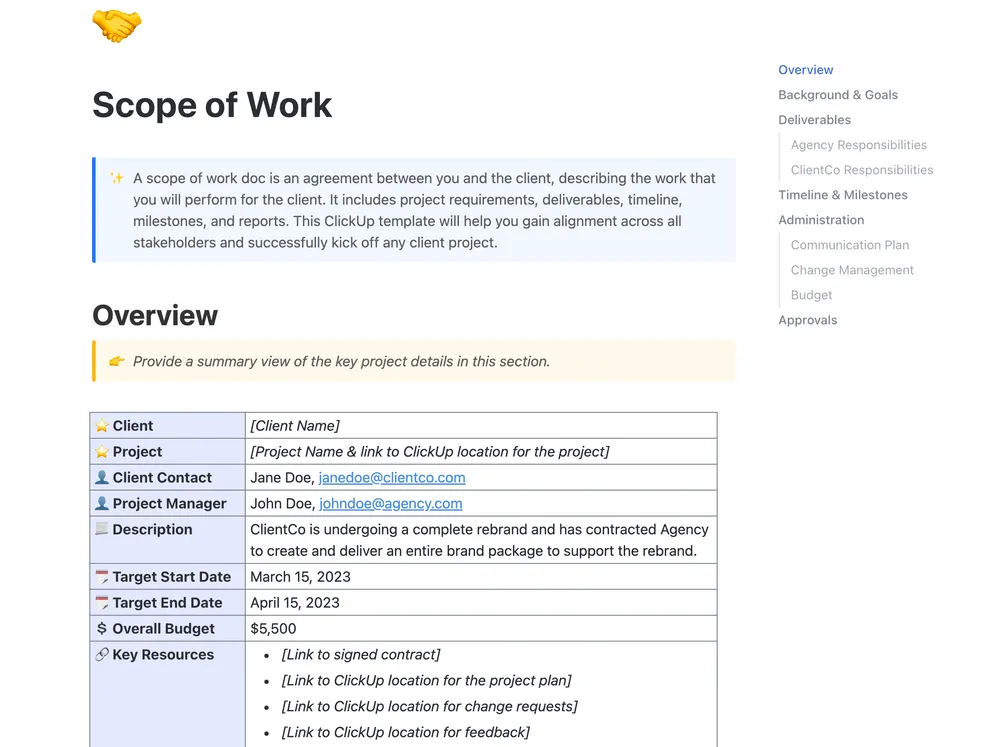Viewport: 1000px width, 747px height.
Task: Click the calendar icon beside Target Start Date
Action: (102, 577)
